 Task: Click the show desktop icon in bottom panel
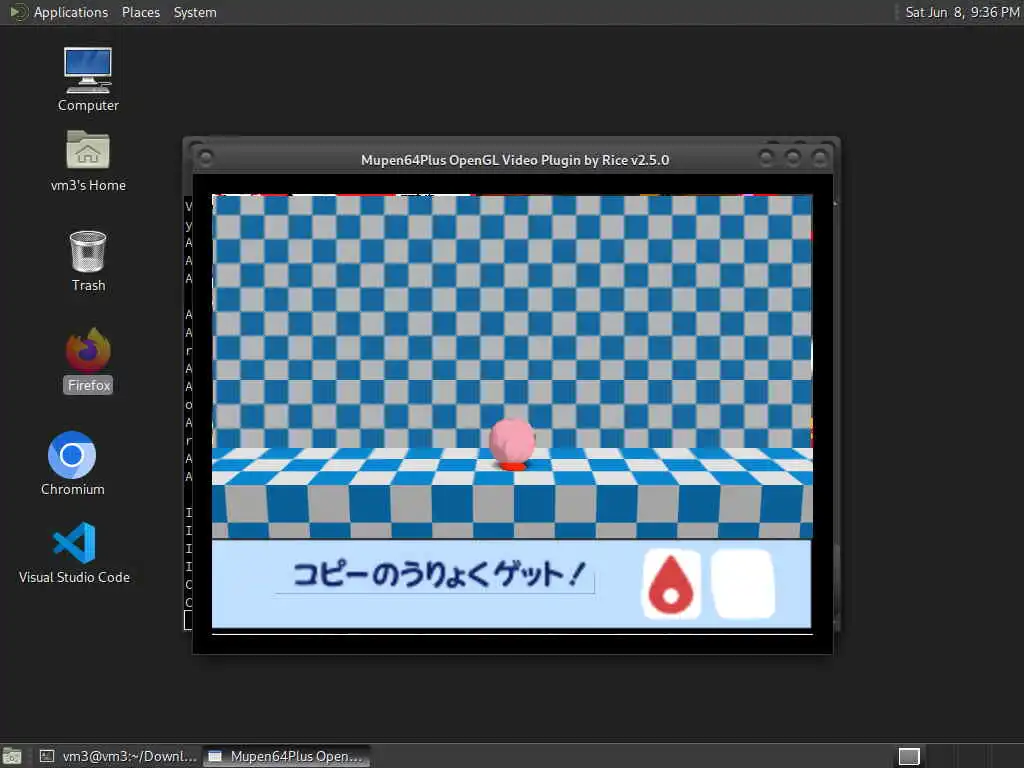12,757
